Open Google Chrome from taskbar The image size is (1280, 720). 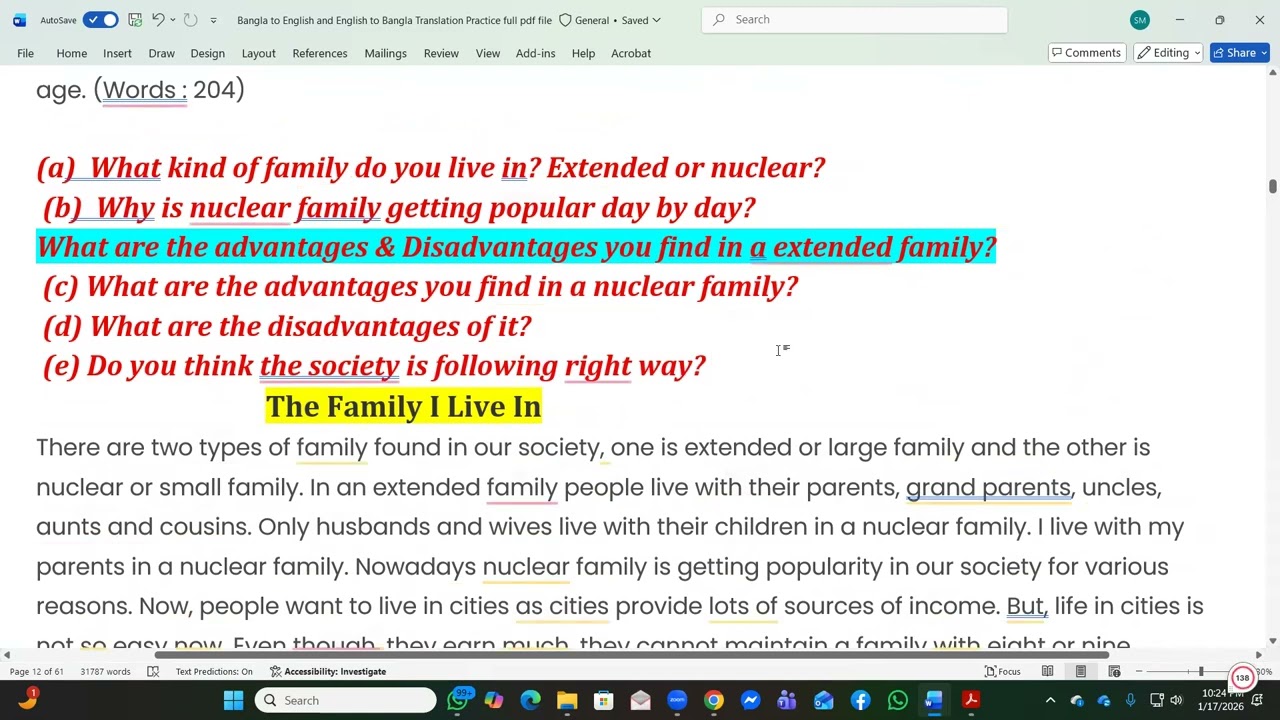click(x=714, y=700)
